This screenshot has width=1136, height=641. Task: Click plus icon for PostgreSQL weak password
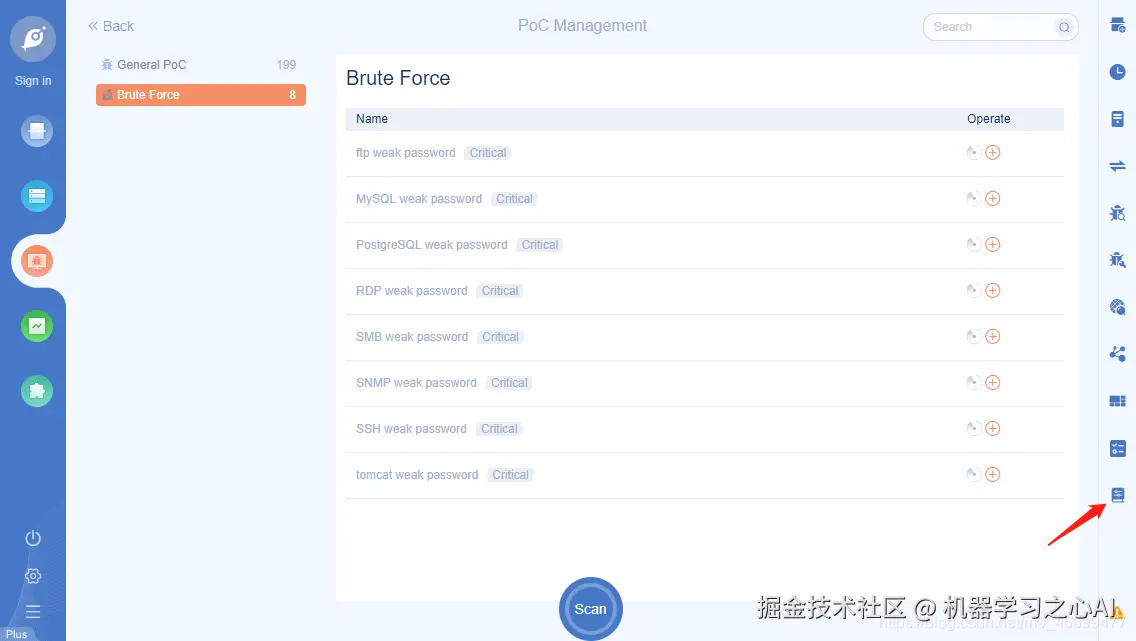point(993,244)
